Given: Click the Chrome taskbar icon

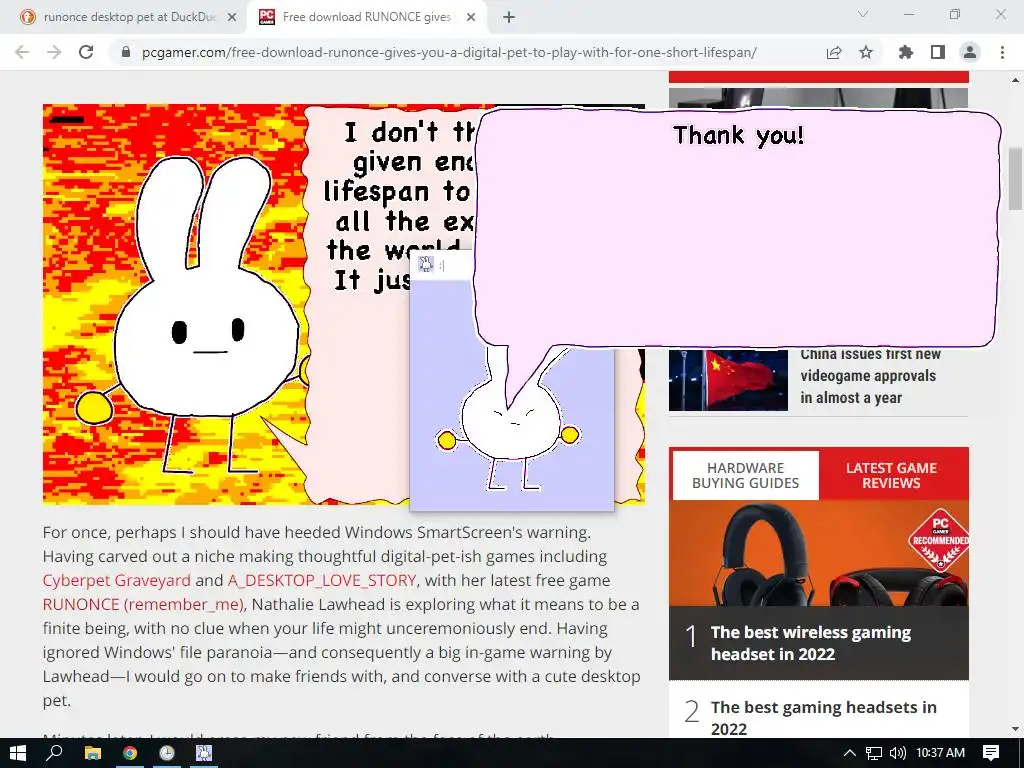Looking at the screenshot, I should coord(130,753).
